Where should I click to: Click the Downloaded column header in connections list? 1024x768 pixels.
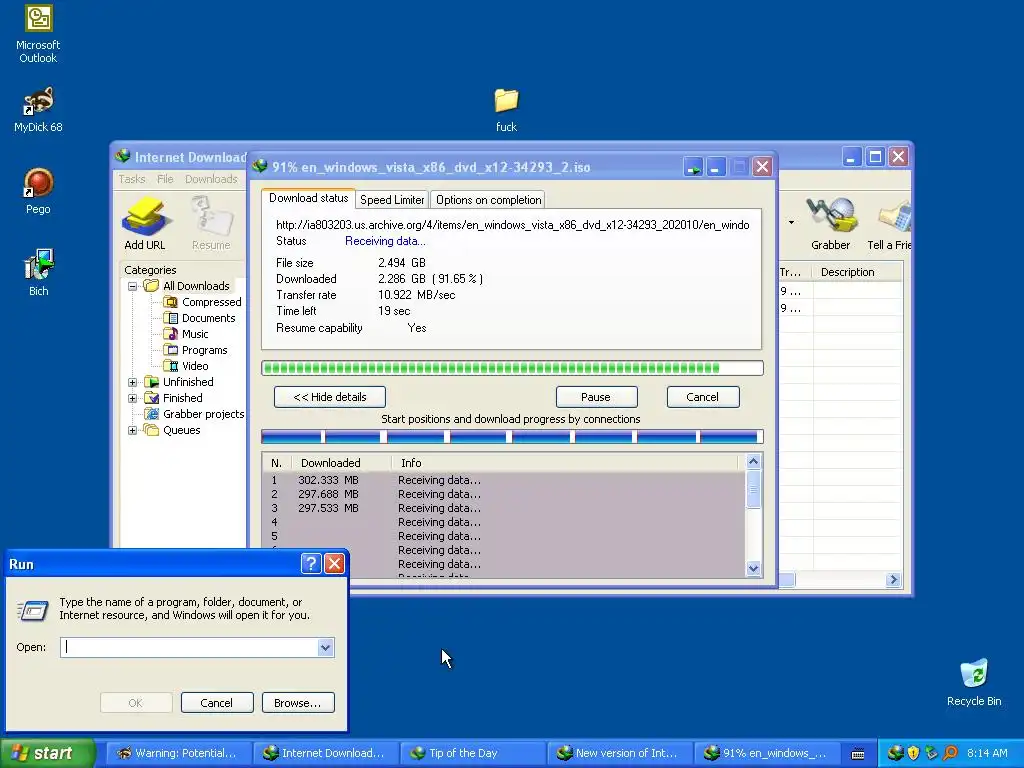[x=341, y=463]
